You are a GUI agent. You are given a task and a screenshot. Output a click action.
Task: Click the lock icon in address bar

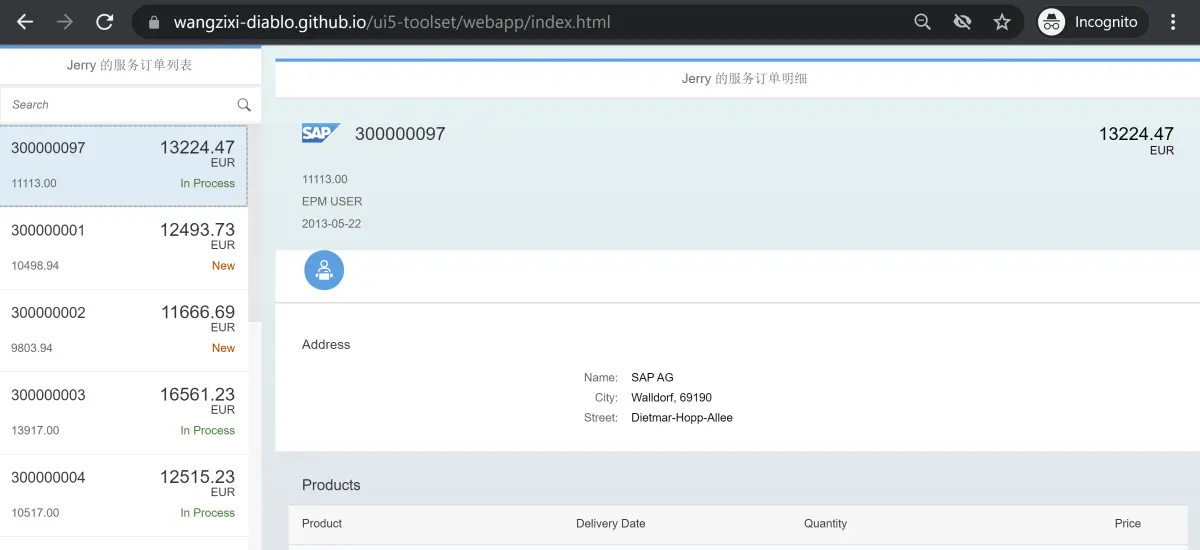(153, 22)
